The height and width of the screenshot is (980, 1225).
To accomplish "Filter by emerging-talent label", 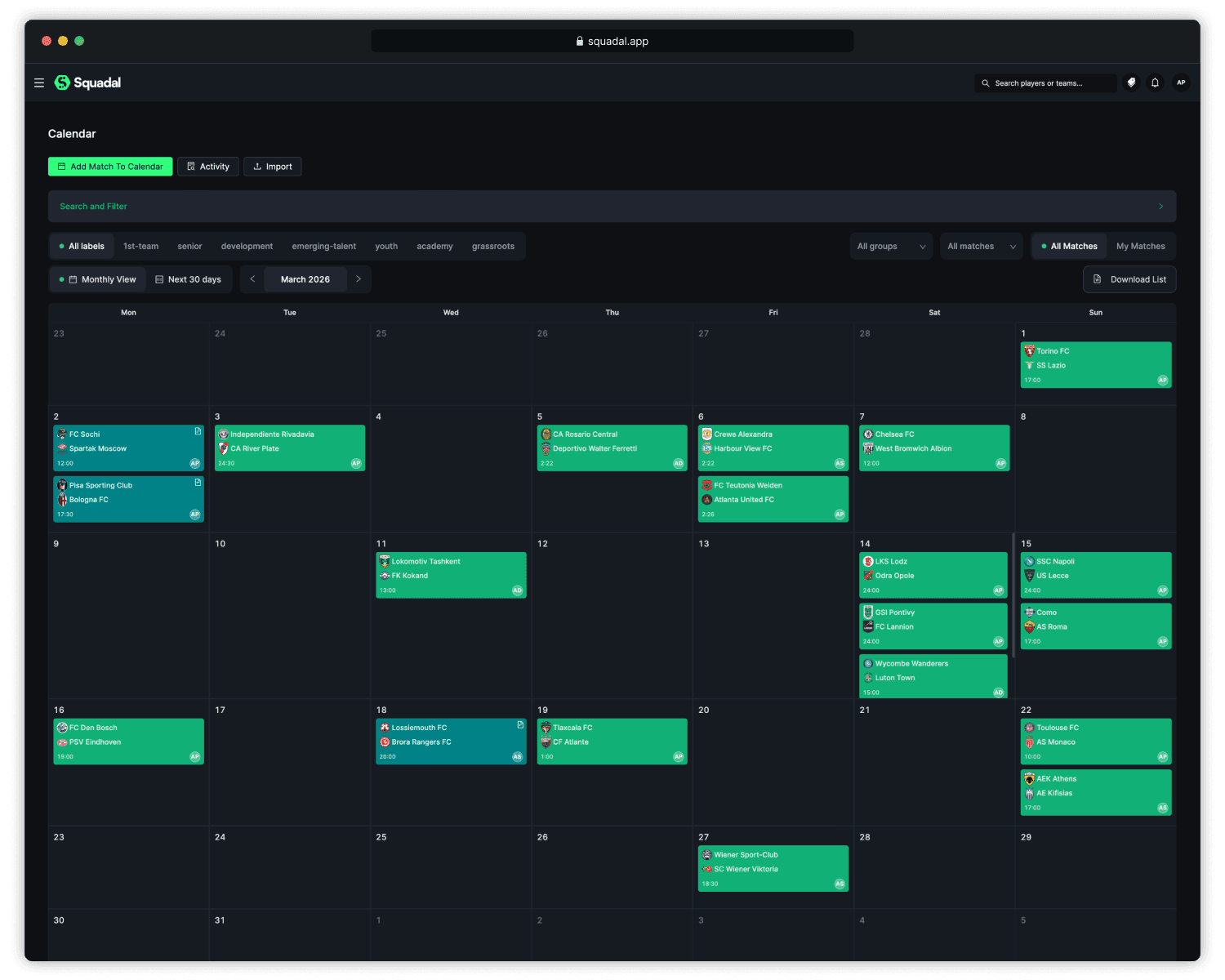I will click(324, 246).
